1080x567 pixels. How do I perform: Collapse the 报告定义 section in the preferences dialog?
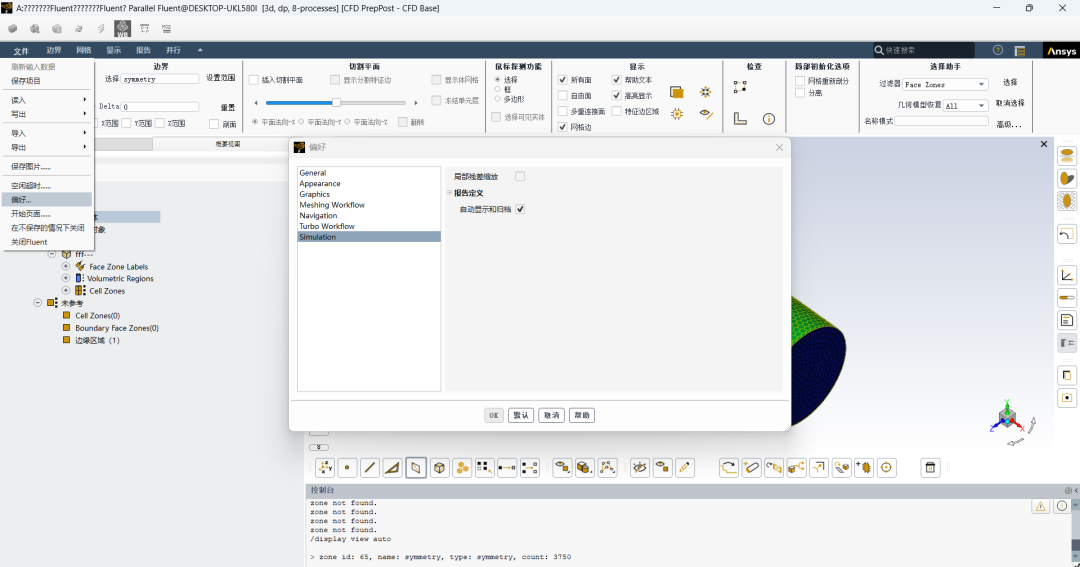[449, 193]
